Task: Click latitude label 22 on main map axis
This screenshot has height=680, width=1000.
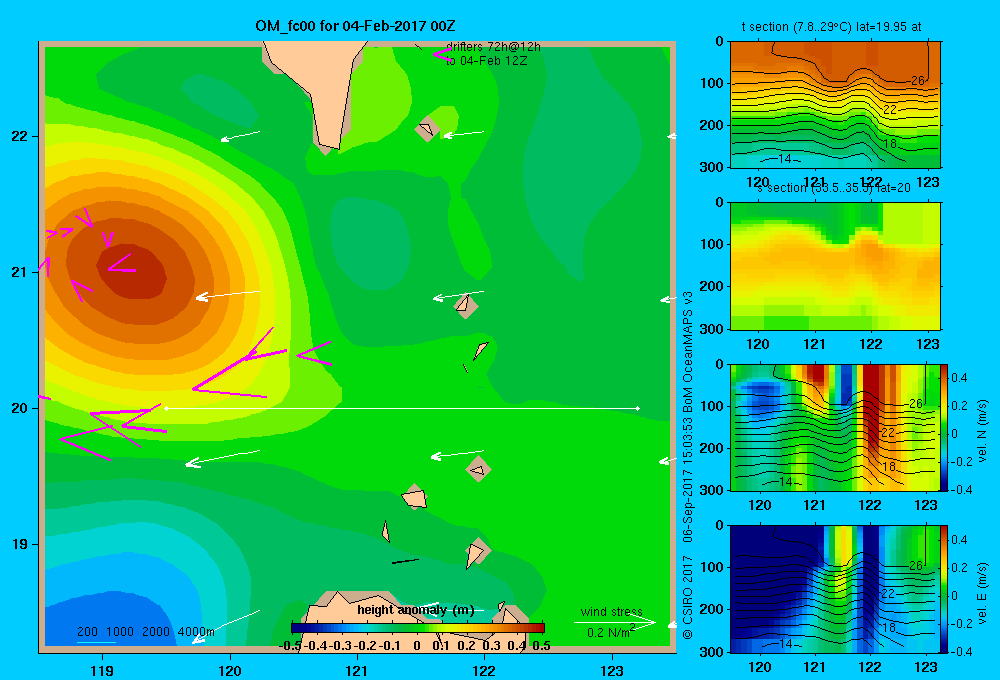Action: click(20, 136)
